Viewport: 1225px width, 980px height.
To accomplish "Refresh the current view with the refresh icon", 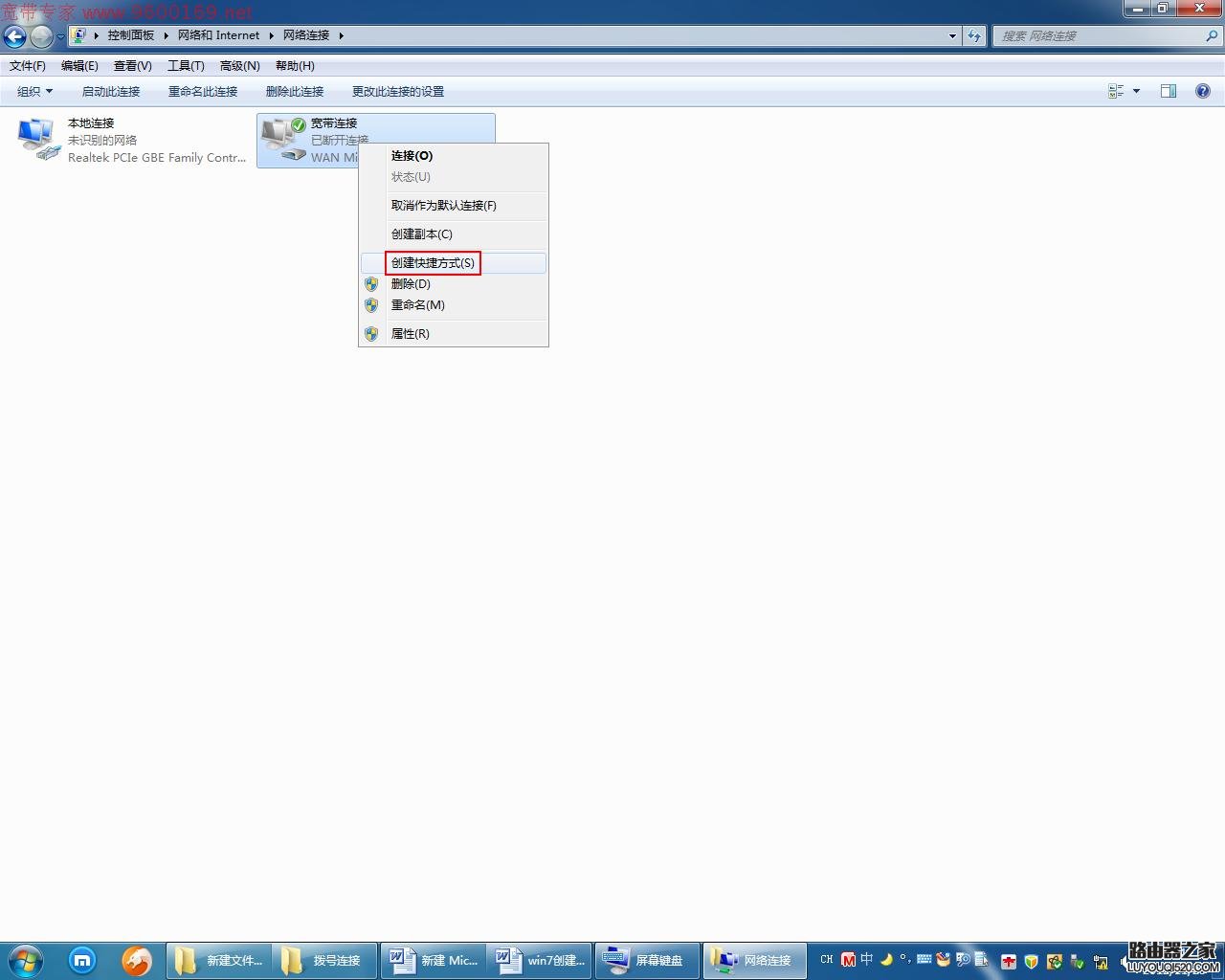I will click(974, 35).
